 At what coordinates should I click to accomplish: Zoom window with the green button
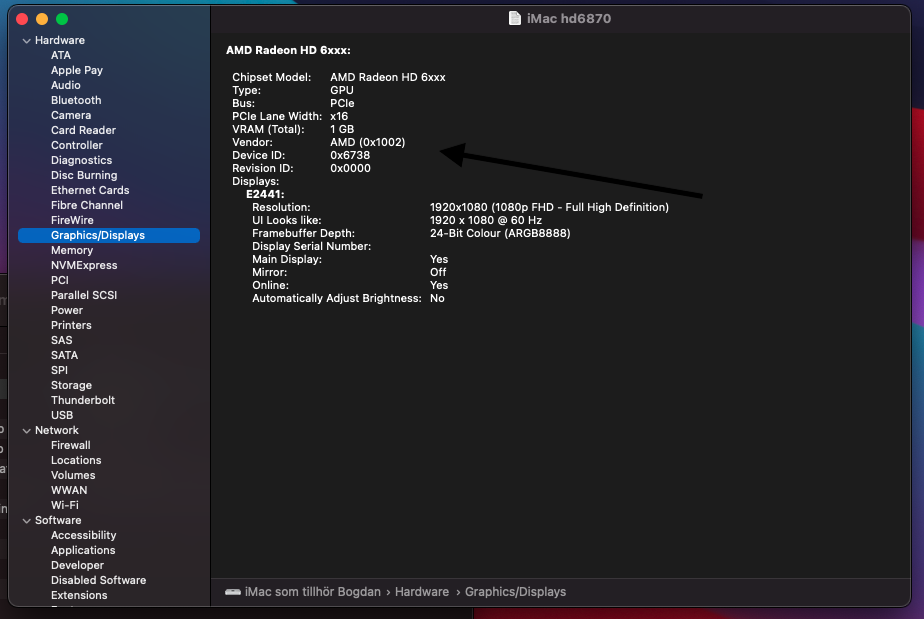[62, 19]
